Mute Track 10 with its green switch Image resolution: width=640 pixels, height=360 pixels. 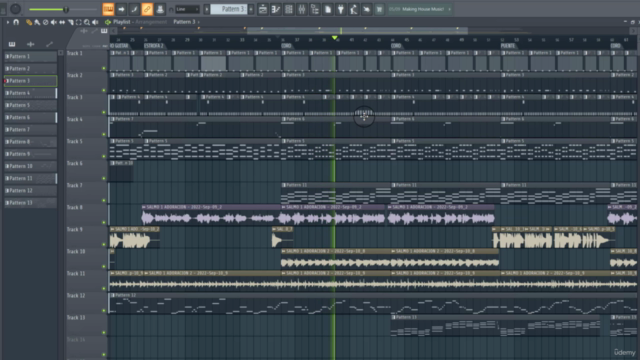tap(104, 267)
